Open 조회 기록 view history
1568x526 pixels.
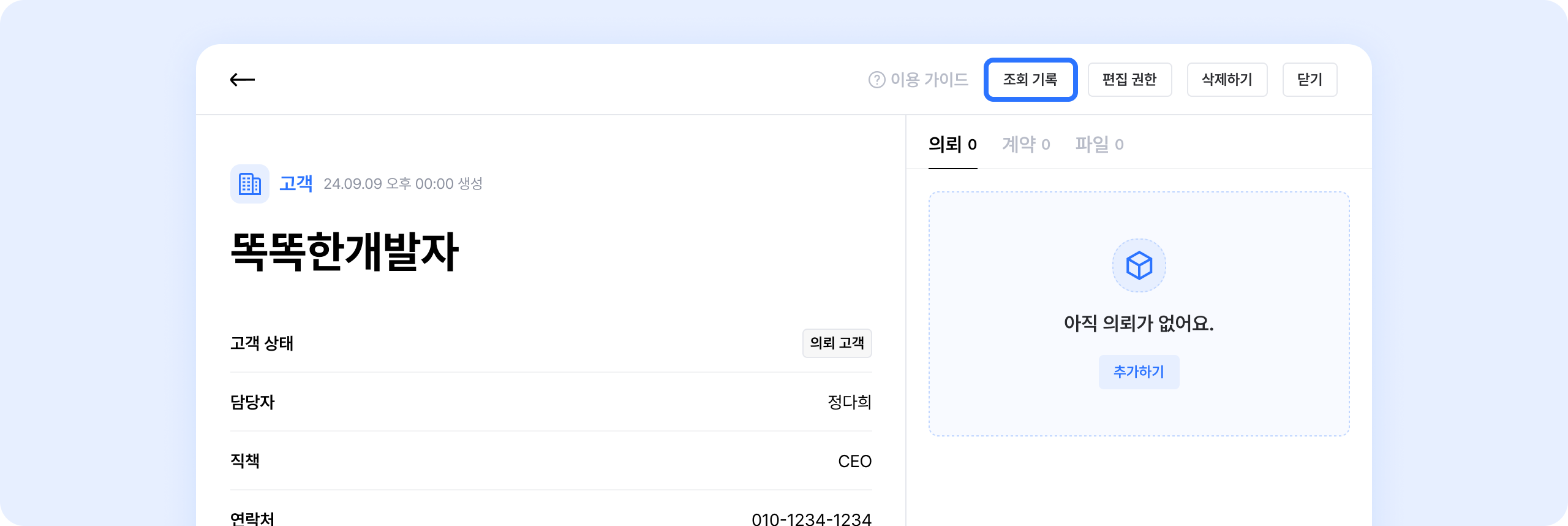point(1030,80)
